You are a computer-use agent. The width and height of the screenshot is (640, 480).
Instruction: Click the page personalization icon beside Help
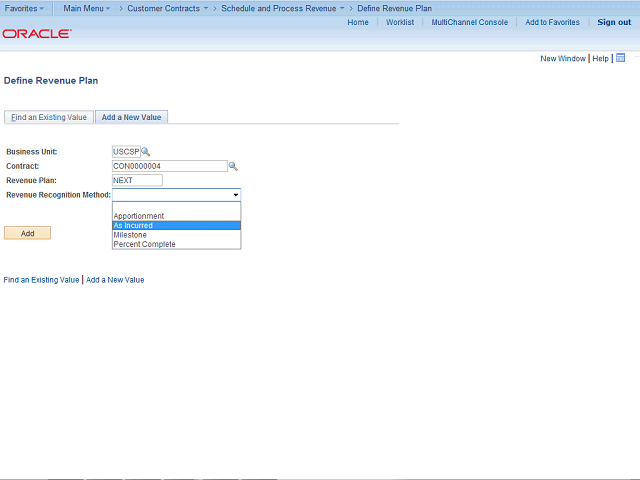[620, 58]
